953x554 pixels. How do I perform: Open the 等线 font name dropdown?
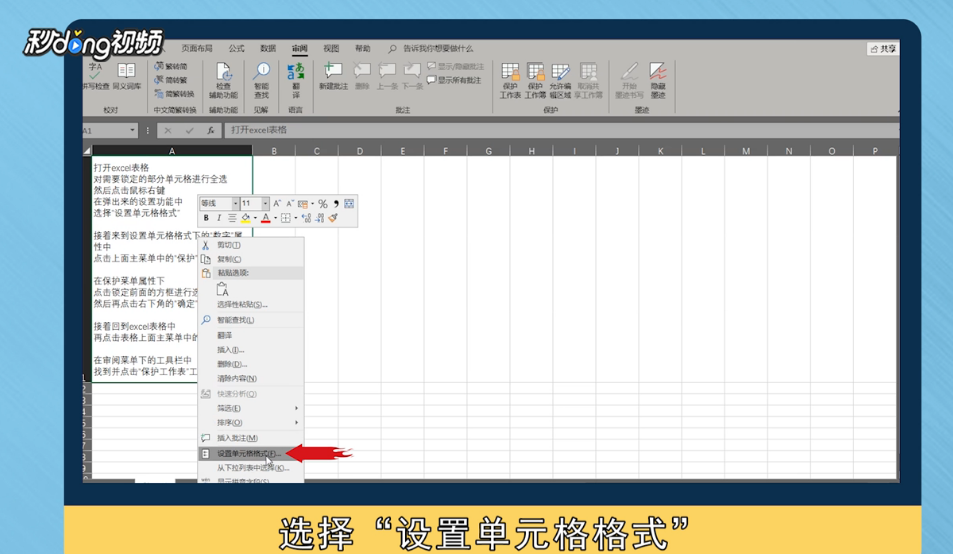[x=235, y=203]
